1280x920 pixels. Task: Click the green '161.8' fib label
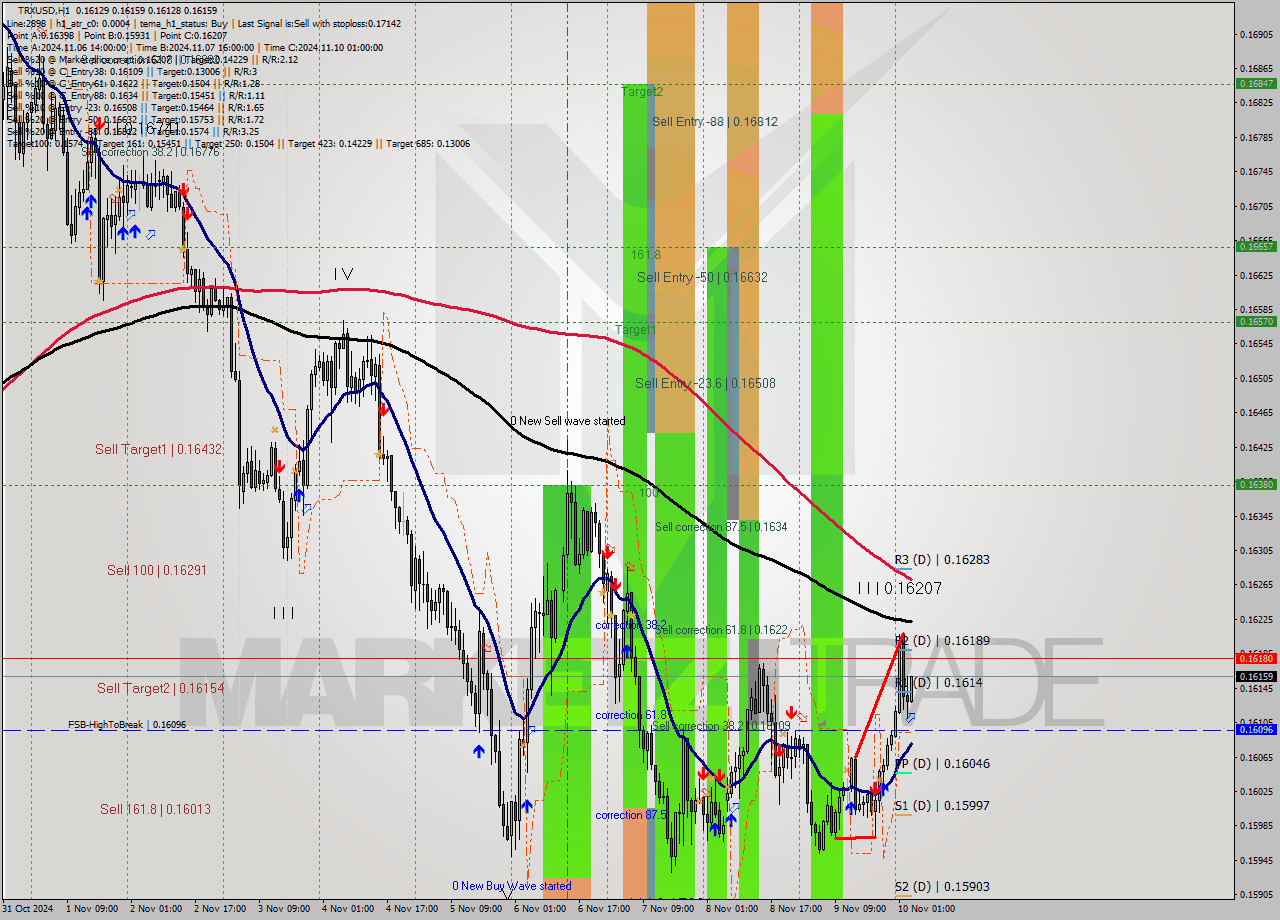tap(646, 255)
